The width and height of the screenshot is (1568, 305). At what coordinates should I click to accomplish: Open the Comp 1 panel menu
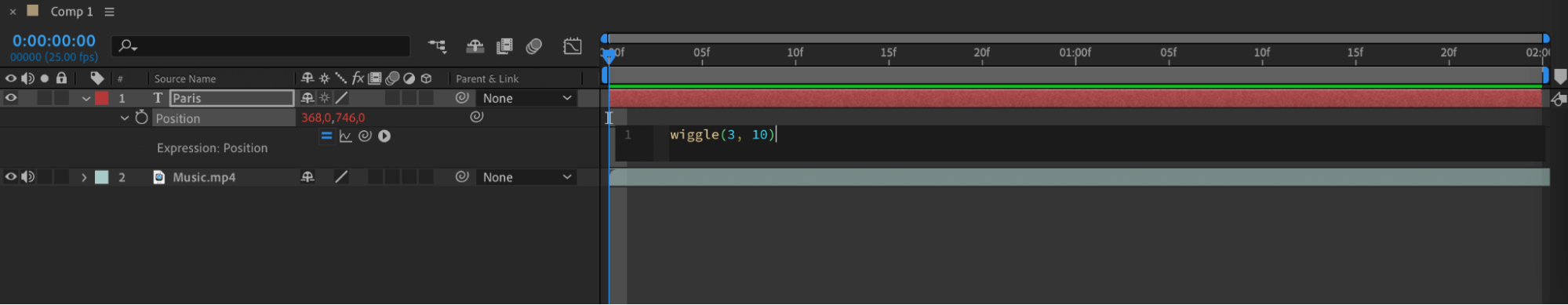click(x=110, y=12)
